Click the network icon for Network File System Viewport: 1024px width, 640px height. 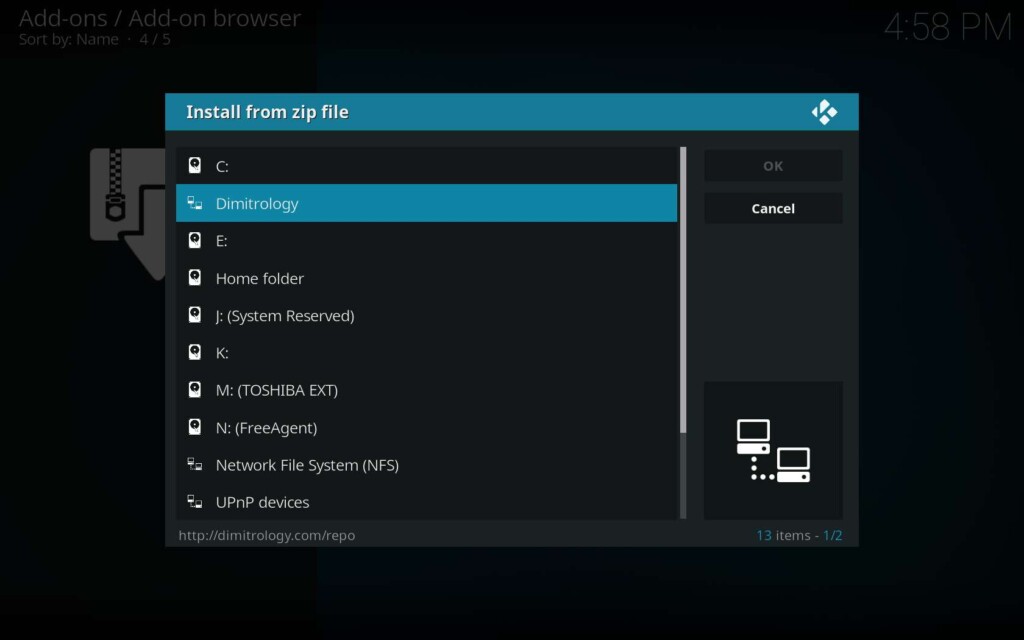tap(195, 464)
